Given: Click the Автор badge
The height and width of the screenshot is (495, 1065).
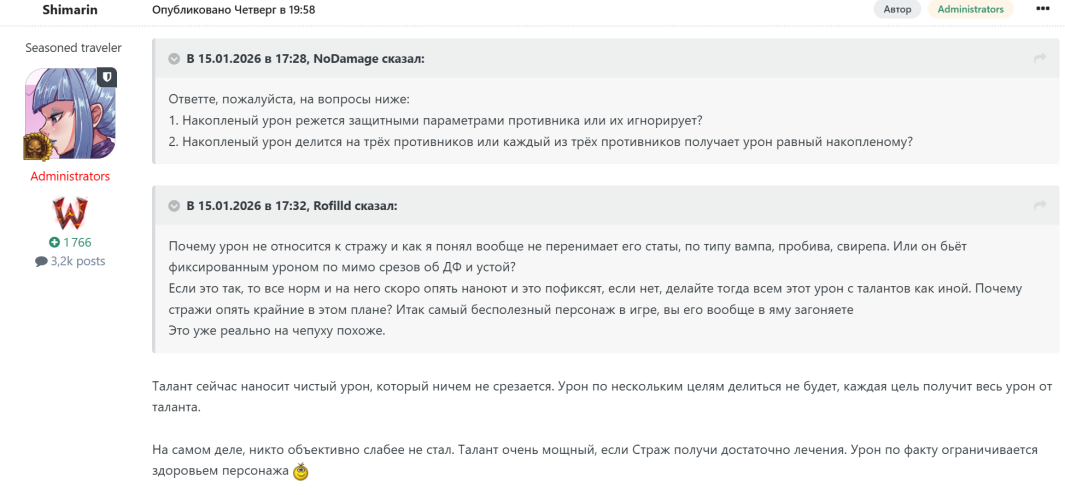Looking at the screenshot, I should click(x=898, y=9).
